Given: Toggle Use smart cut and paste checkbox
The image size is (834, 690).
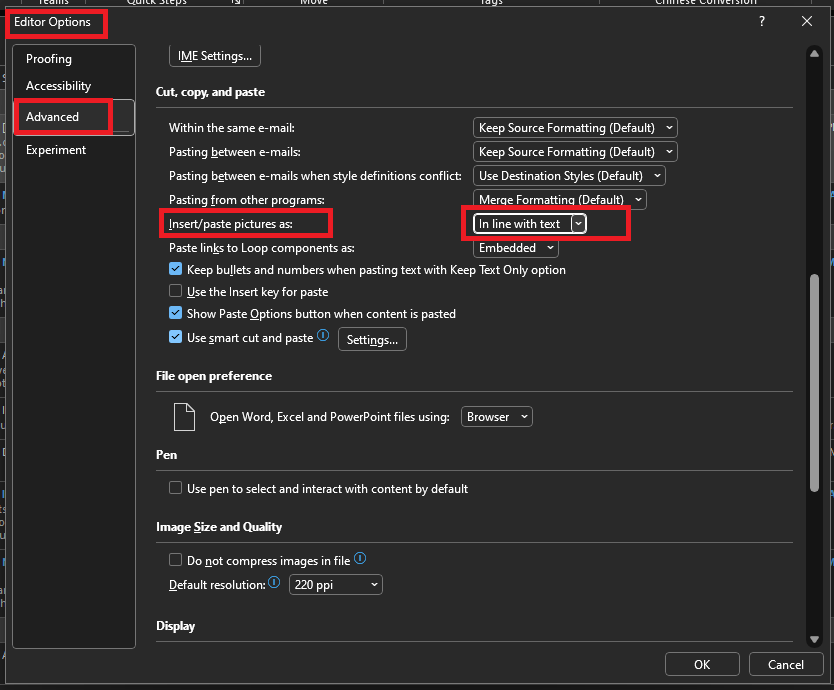Looking at the screenshot, I should click(176, 337).
